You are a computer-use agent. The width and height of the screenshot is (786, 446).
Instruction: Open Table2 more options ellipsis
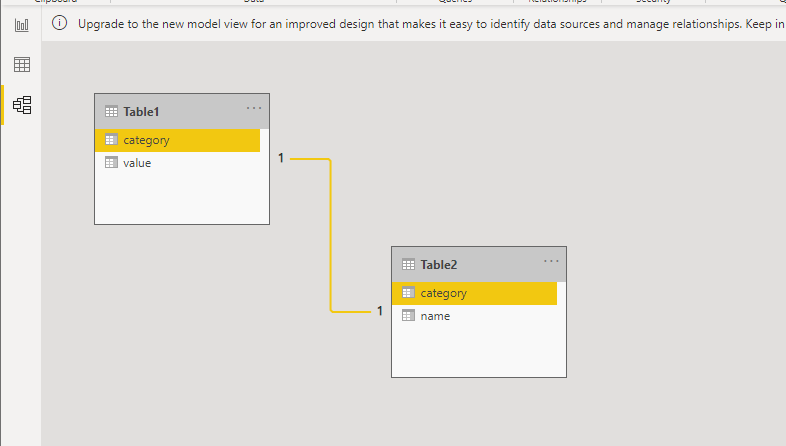pos(551,261)
